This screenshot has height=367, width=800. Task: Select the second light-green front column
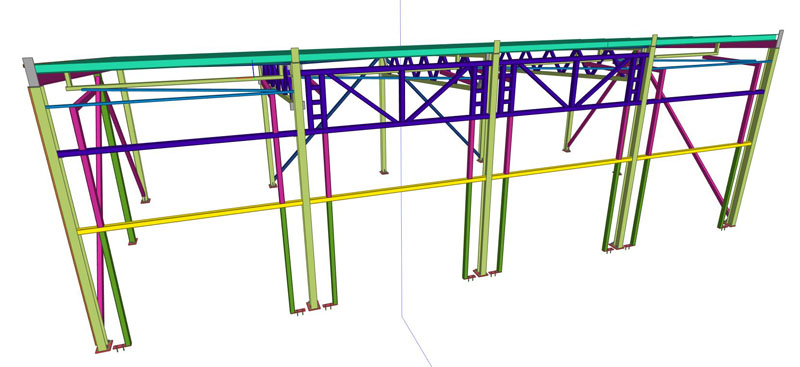pos(305,179)
